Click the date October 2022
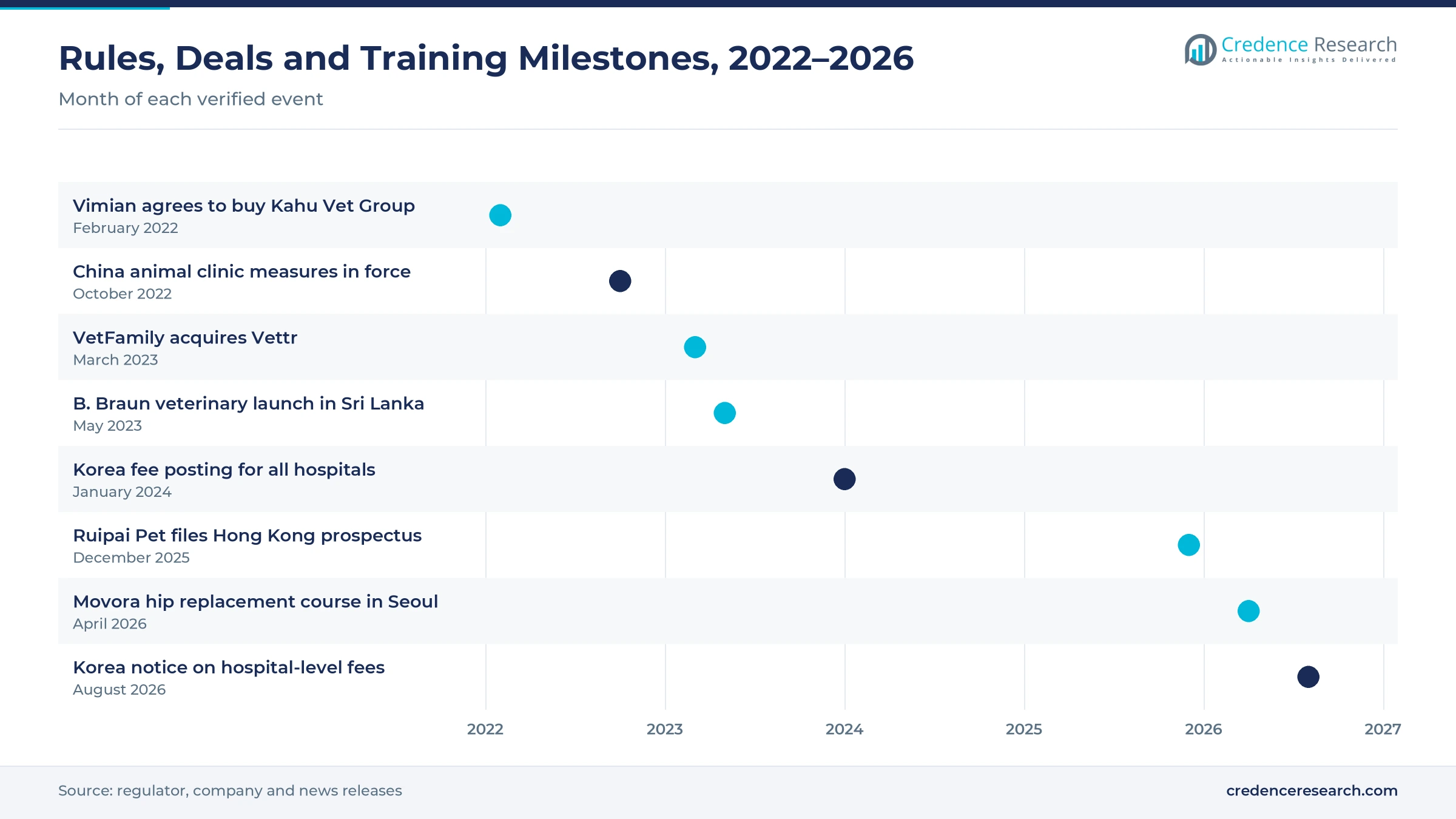This screenshot has width=1456, height=819. tap(123, 294)
